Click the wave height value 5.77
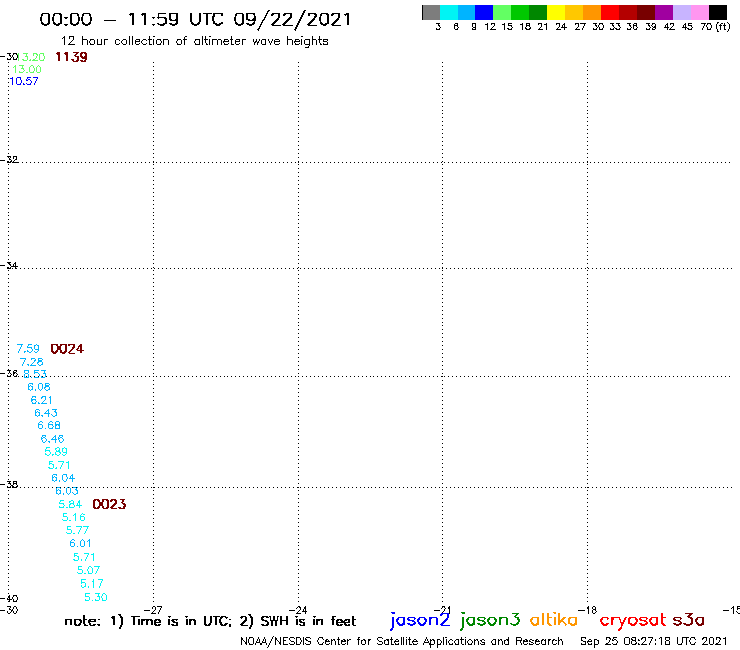 77,530
